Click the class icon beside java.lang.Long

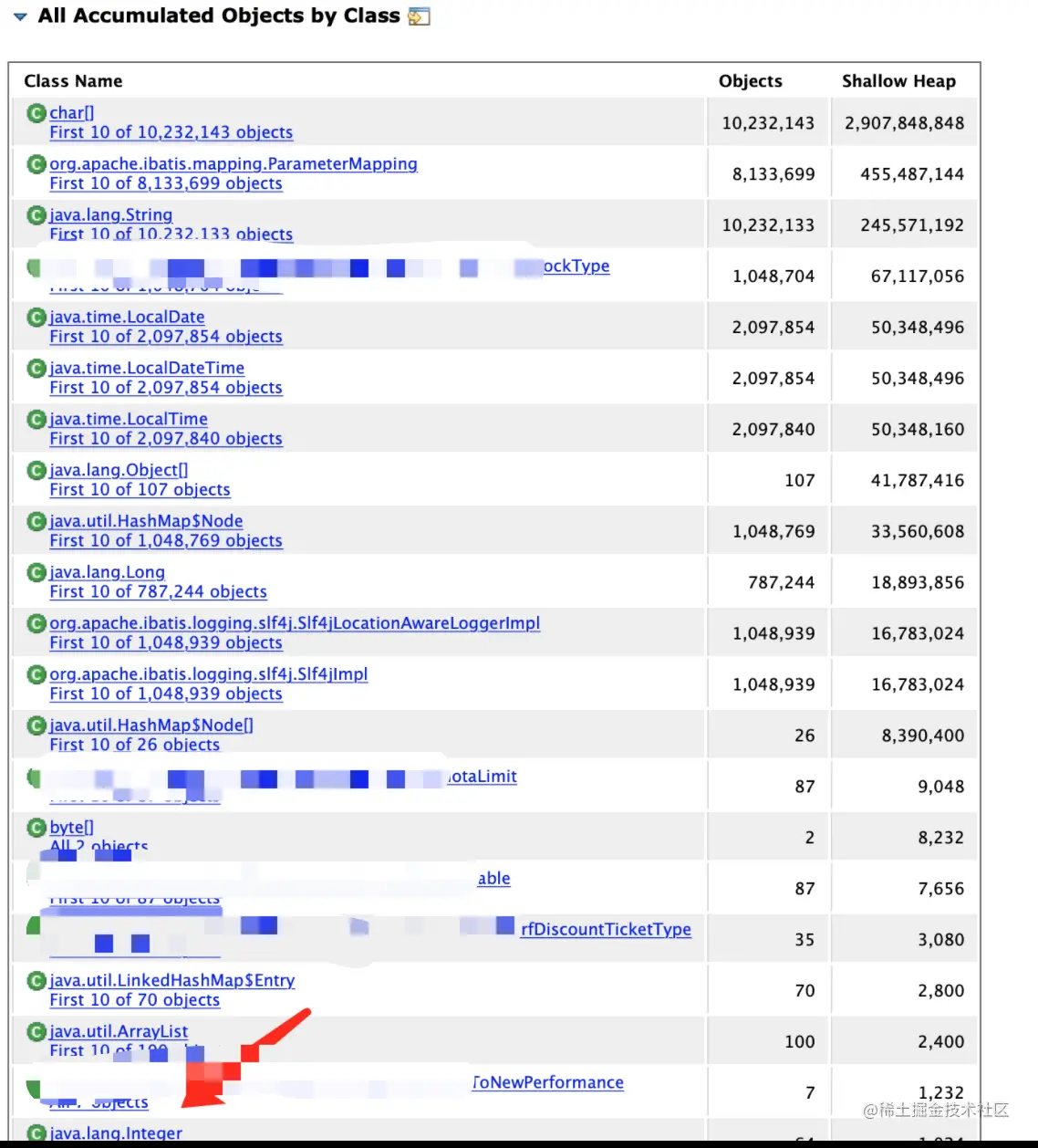coord(36,573)
